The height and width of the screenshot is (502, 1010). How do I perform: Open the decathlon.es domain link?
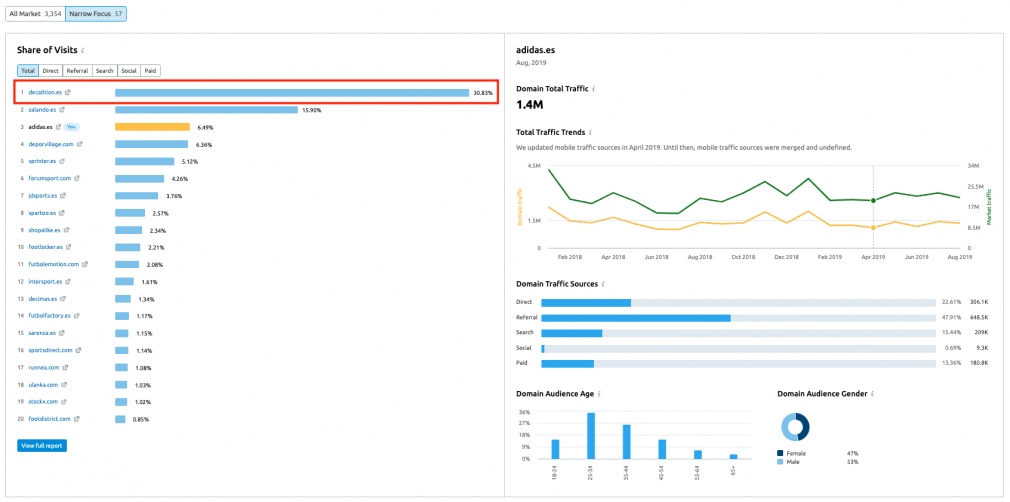(x=45, y=93)
